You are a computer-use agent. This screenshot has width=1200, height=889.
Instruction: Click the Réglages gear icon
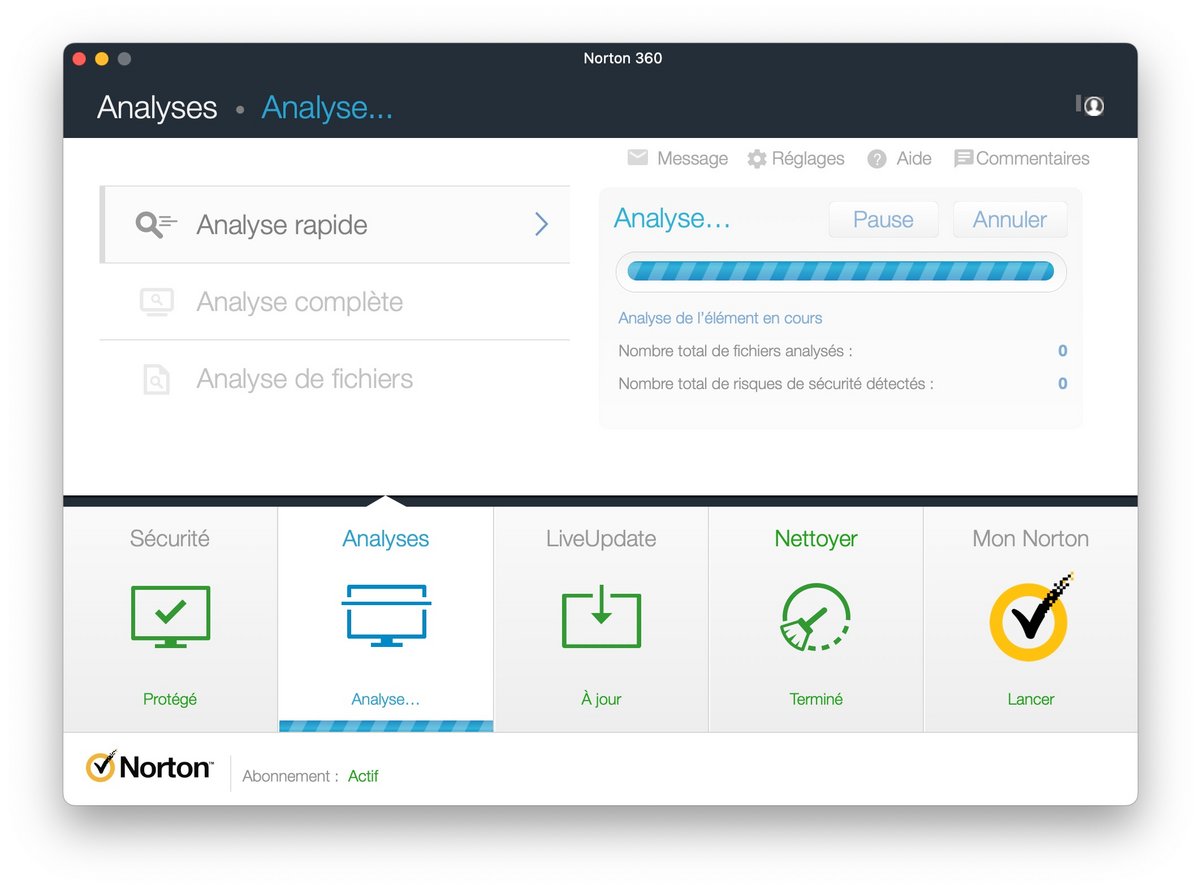[757, 159]
